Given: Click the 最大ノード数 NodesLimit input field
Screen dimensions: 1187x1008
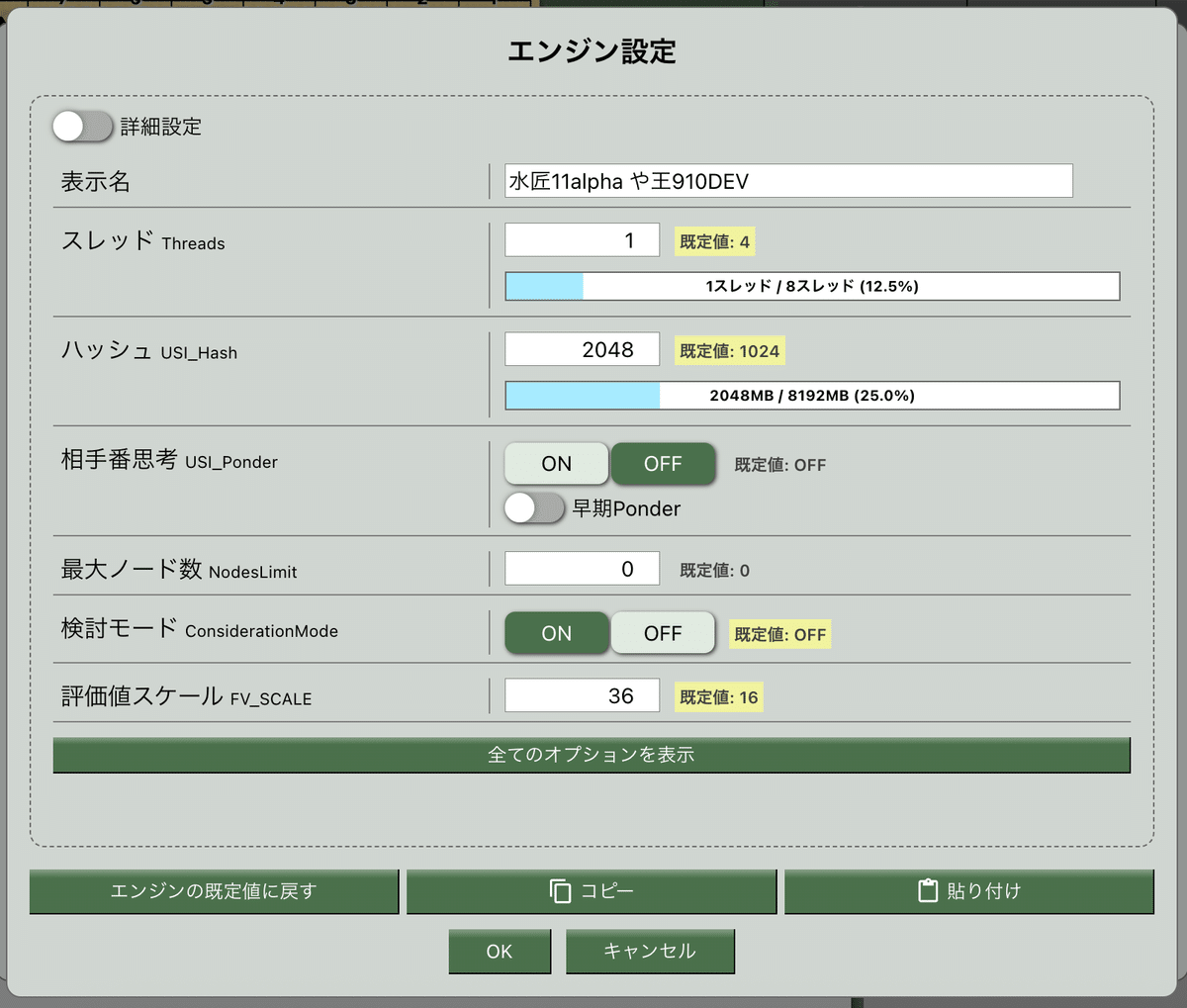Looking at the screenshot, I should coord(582,568).
